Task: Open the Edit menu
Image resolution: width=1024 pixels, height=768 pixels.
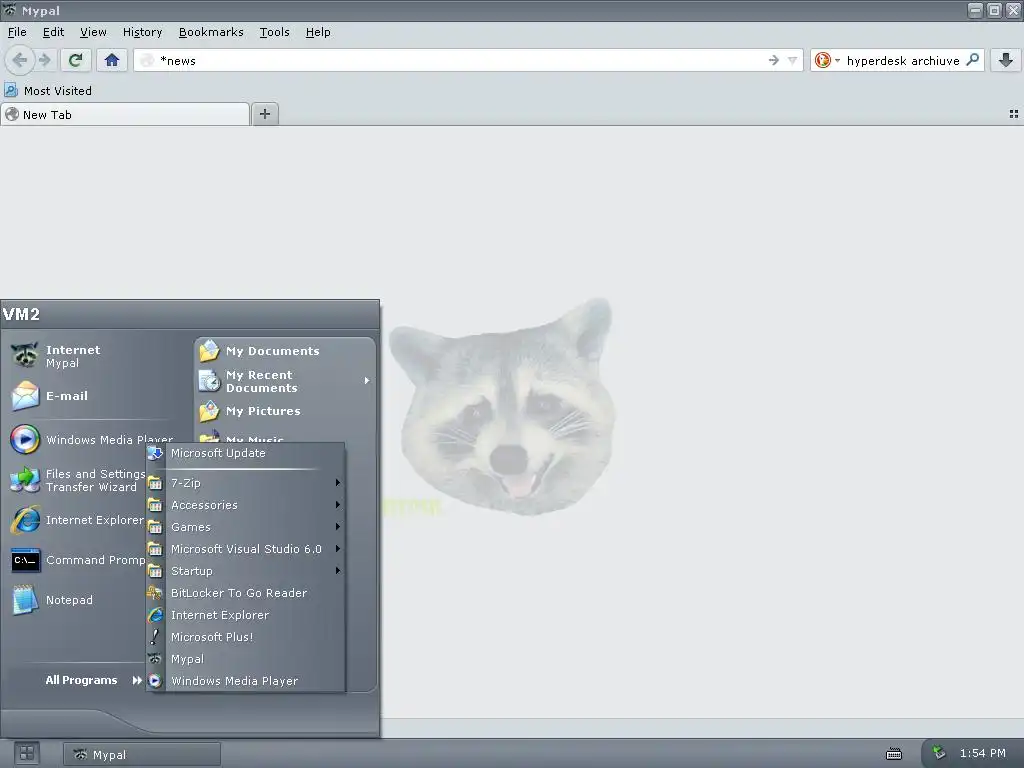Action: click(x=53, y=32)
